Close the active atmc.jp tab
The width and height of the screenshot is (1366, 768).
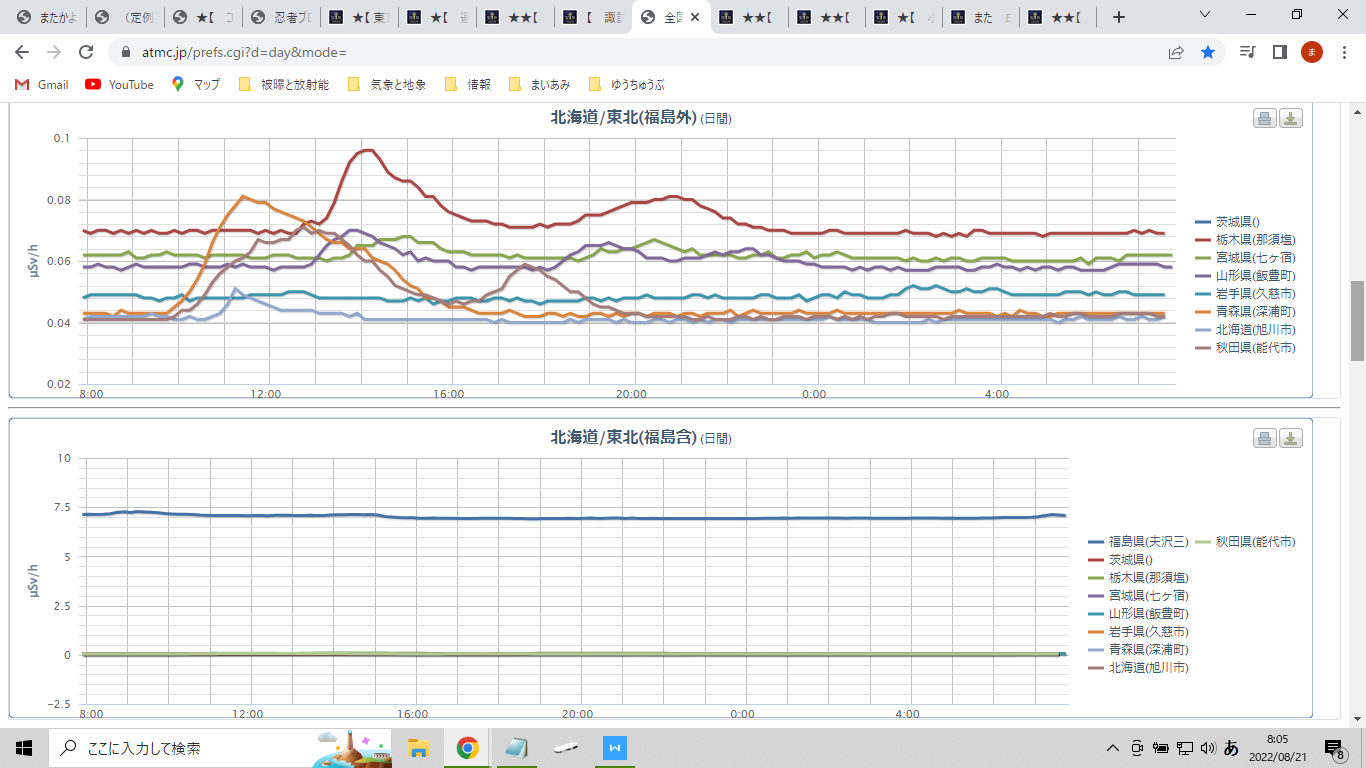click(x=695, y=18)
